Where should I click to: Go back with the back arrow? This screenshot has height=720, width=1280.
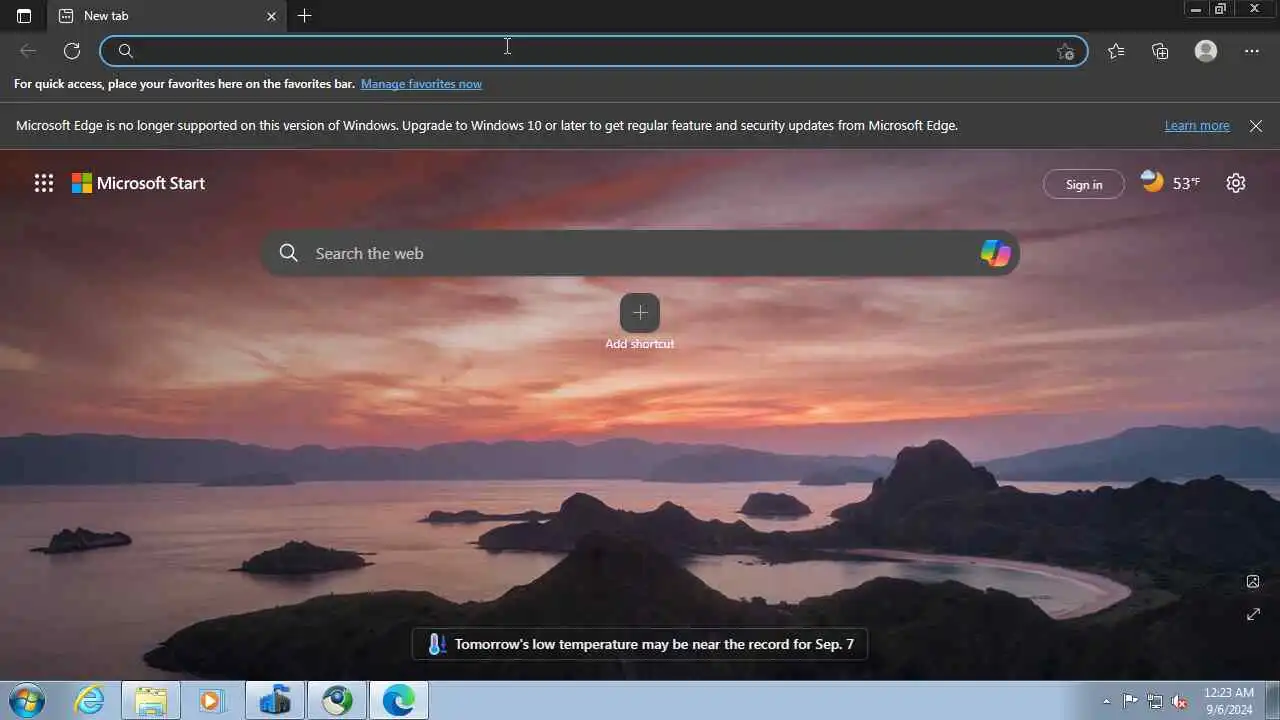point(28,51)
